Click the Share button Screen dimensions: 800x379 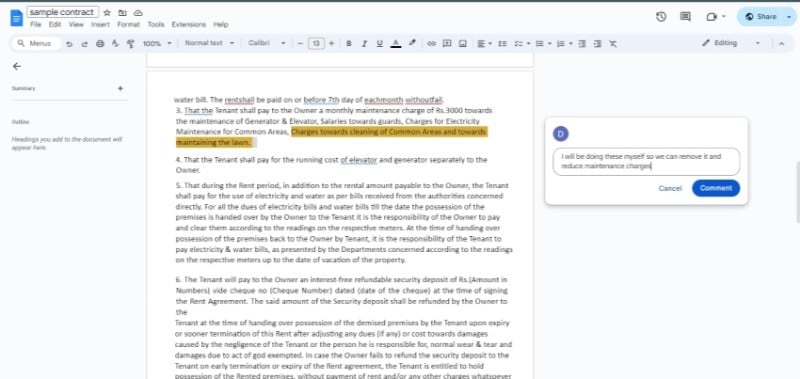coord(761,17)
